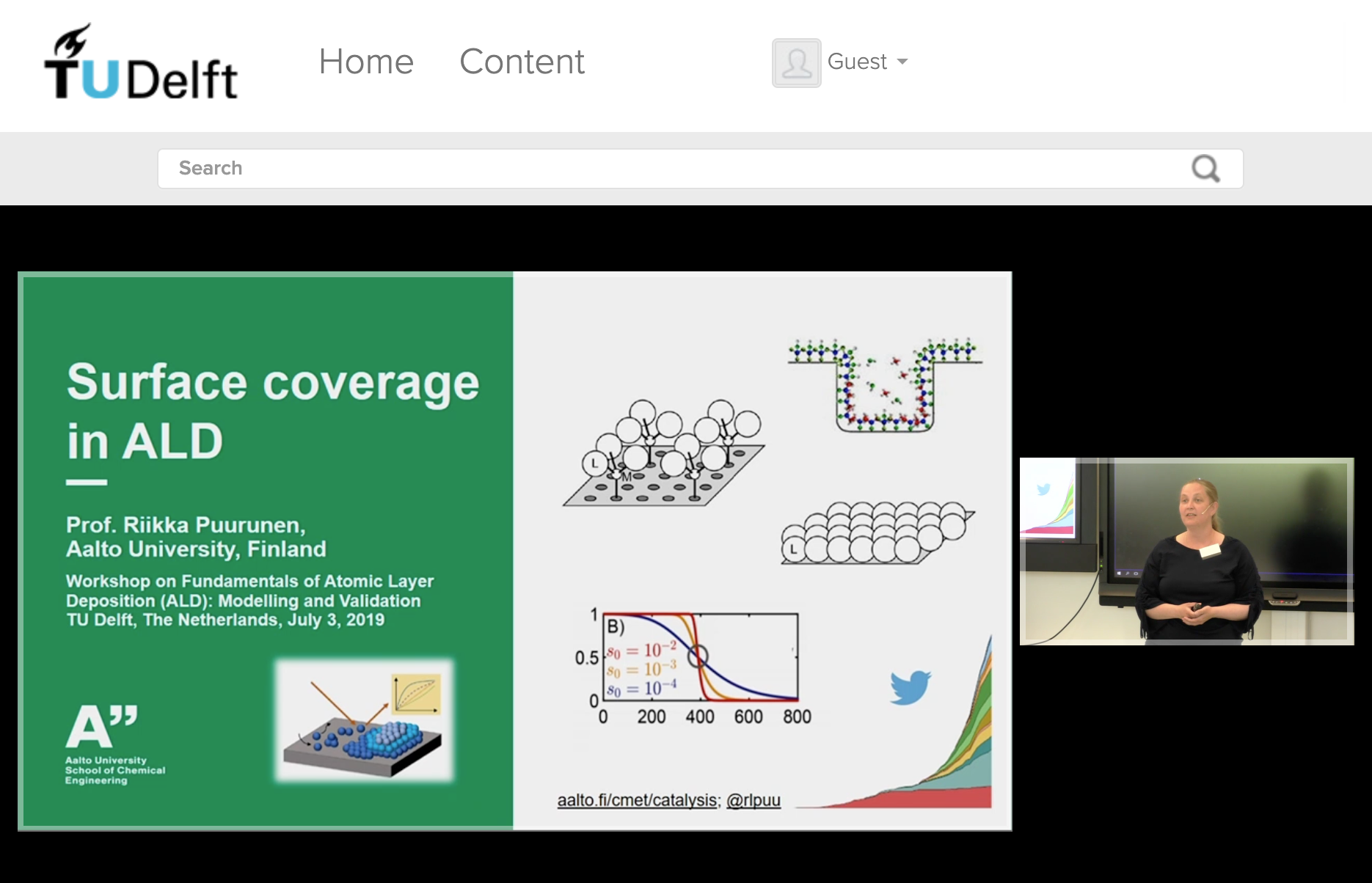Viewport: 1372px width, 883px height.
Task: Open the Content menu item
Action: 522,62
